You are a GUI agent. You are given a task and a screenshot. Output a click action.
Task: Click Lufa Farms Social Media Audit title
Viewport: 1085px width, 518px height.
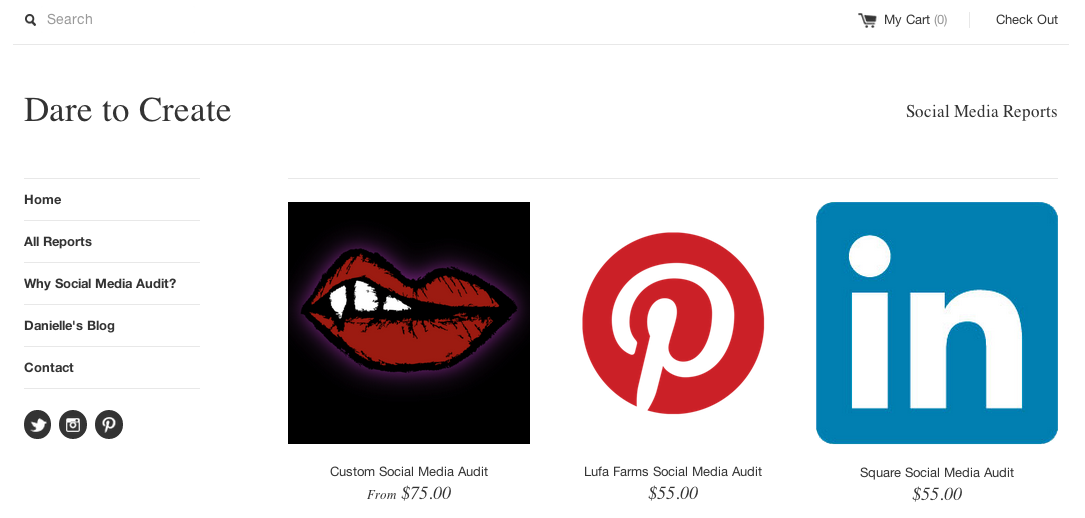coord(673,472)
